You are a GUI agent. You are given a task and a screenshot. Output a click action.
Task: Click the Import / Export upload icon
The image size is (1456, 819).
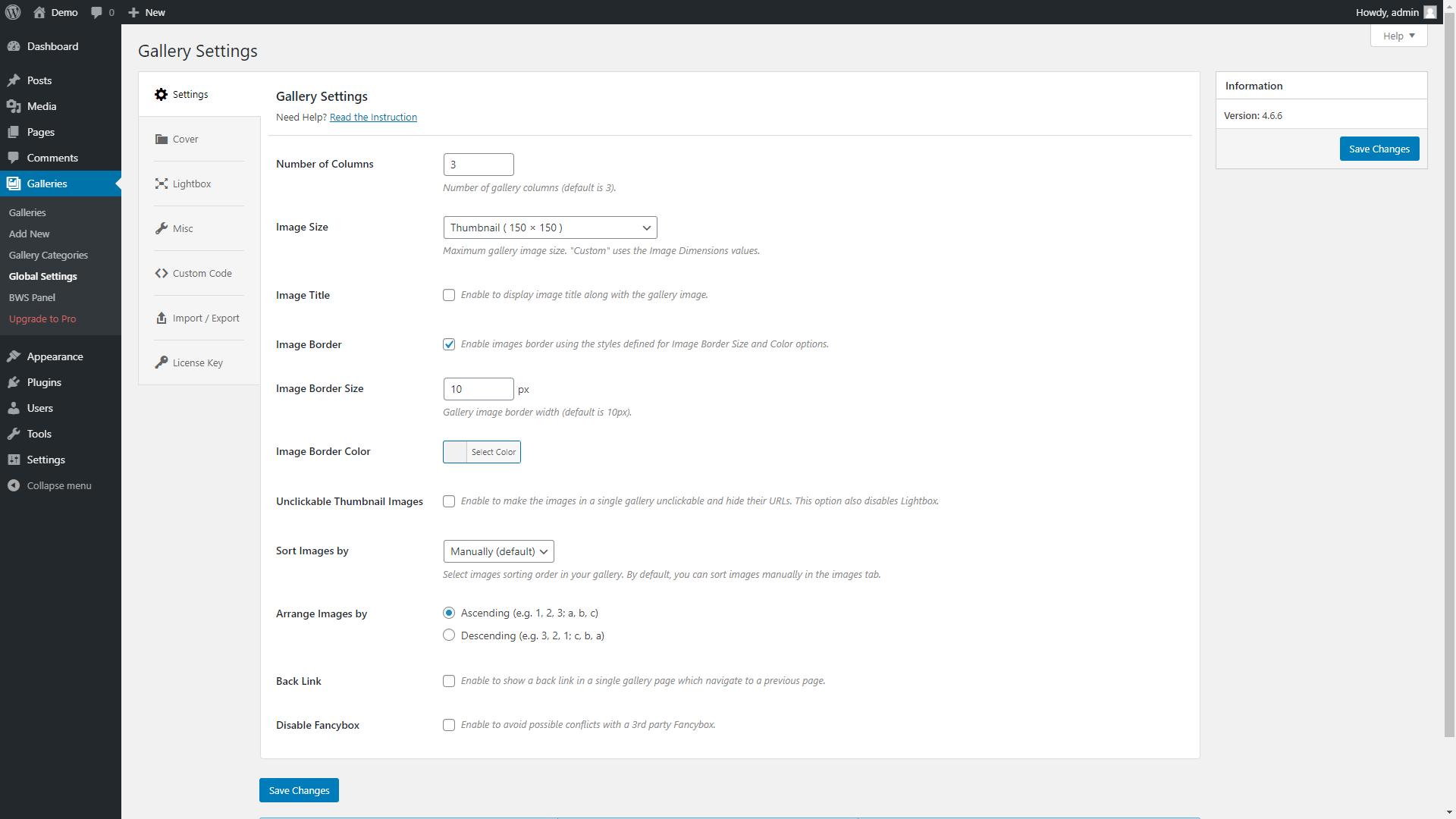[x=206, y=318]
